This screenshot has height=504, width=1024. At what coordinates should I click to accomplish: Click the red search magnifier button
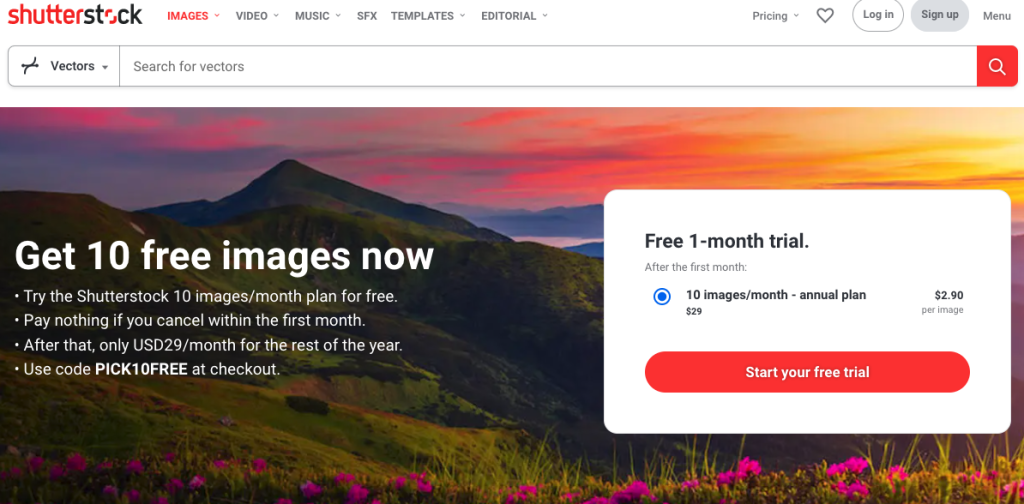(997, 66)
